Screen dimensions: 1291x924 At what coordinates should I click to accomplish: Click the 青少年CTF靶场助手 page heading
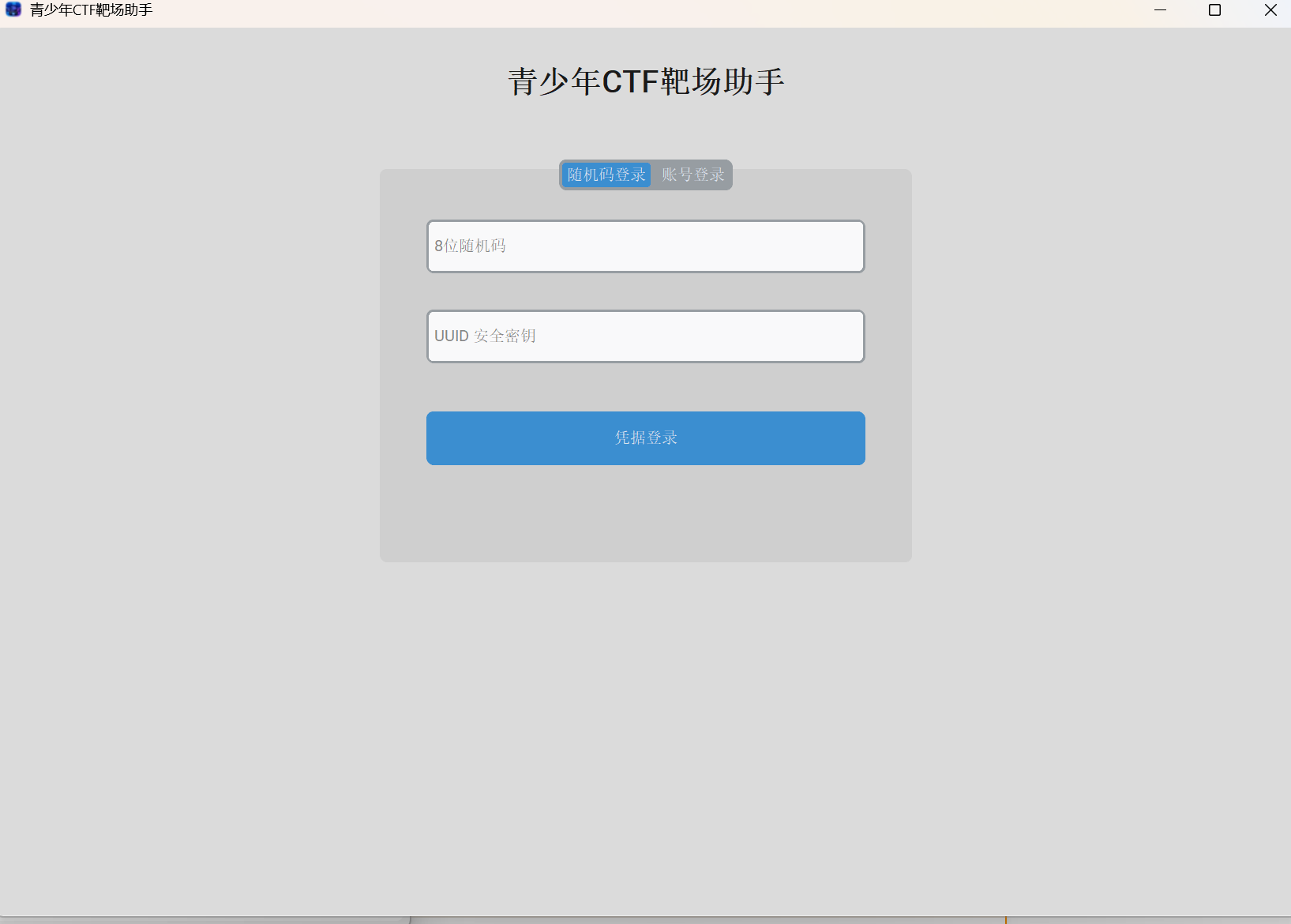[x=645, y=82]
